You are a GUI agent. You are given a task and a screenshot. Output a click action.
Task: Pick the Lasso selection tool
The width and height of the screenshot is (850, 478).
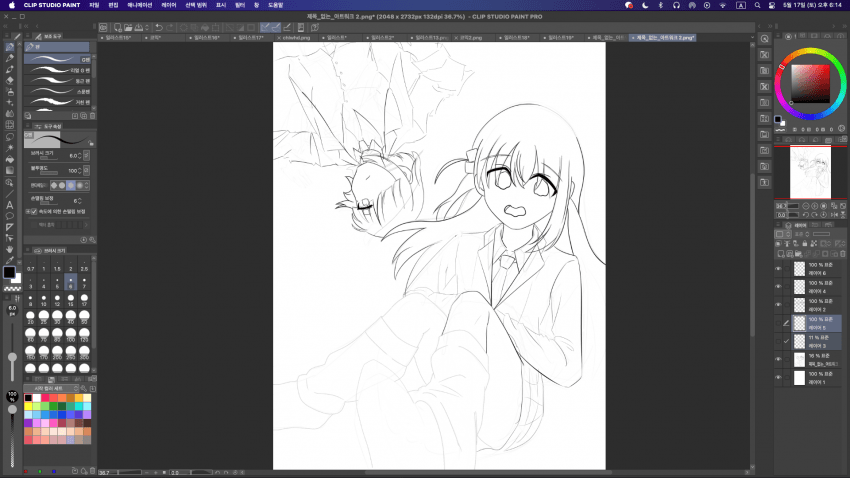(x=9, y=136)
